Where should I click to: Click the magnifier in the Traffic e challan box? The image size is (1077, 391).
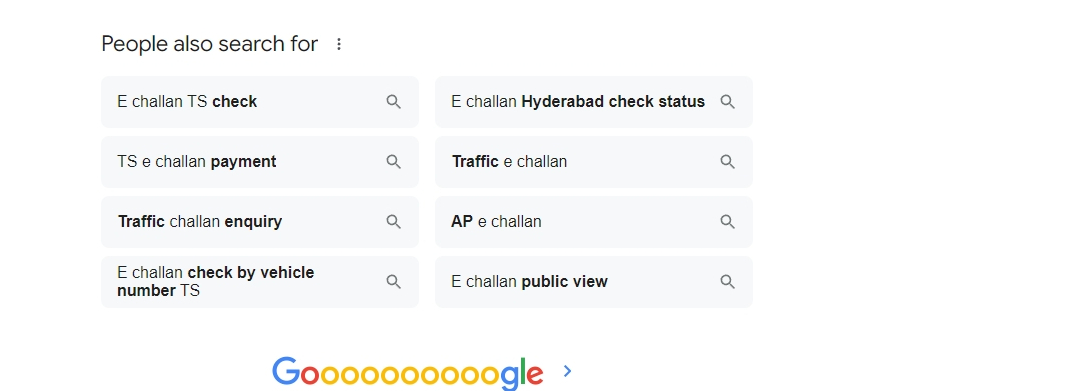727,161
